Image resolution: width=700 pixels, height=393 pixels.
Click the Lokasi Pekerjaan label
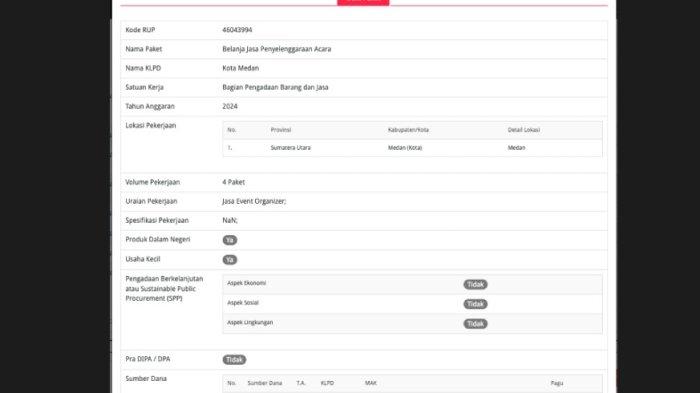(150, 125)
